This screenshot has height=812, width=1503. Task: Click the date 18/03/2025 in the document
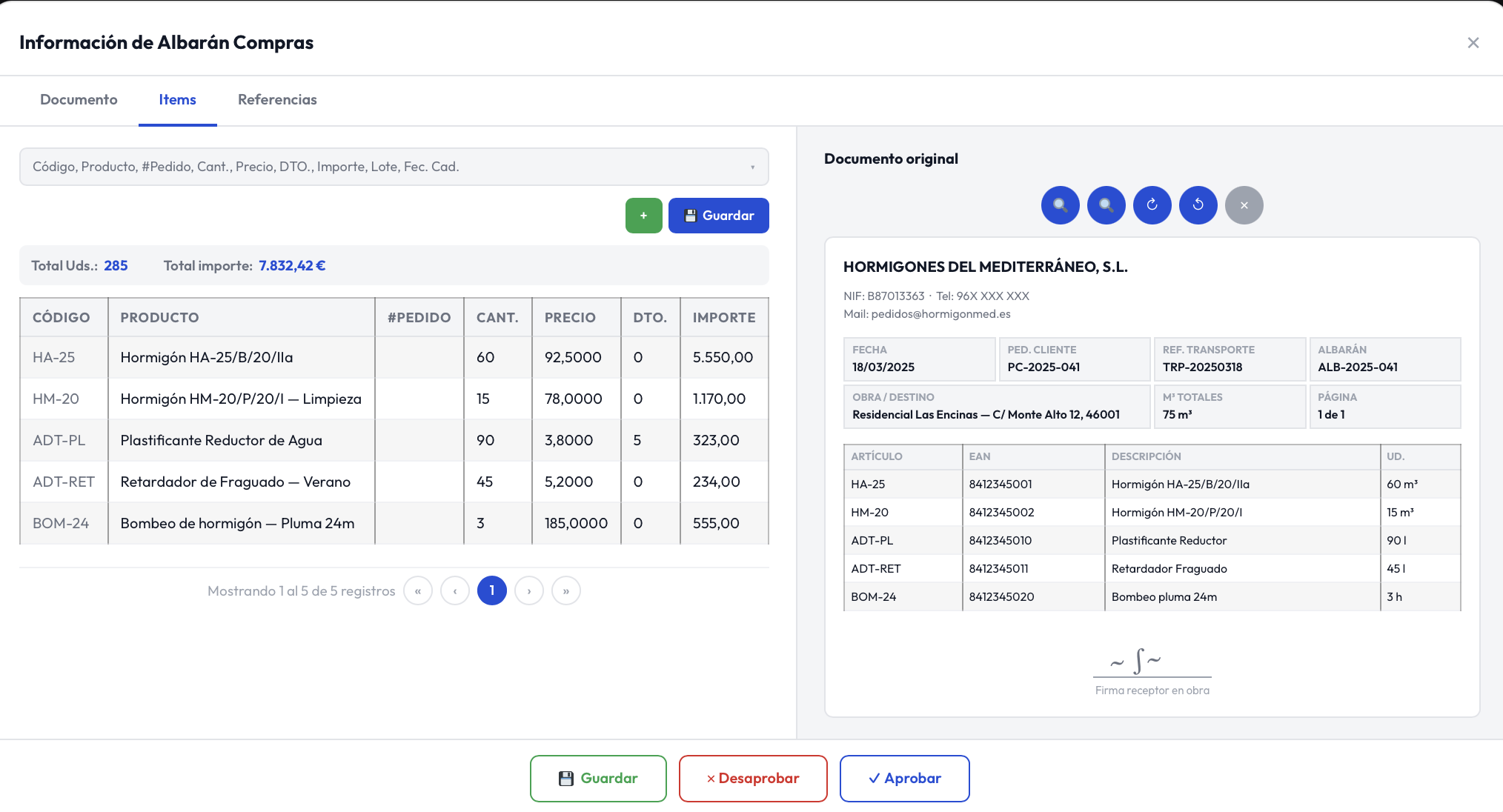pos(883,367)
